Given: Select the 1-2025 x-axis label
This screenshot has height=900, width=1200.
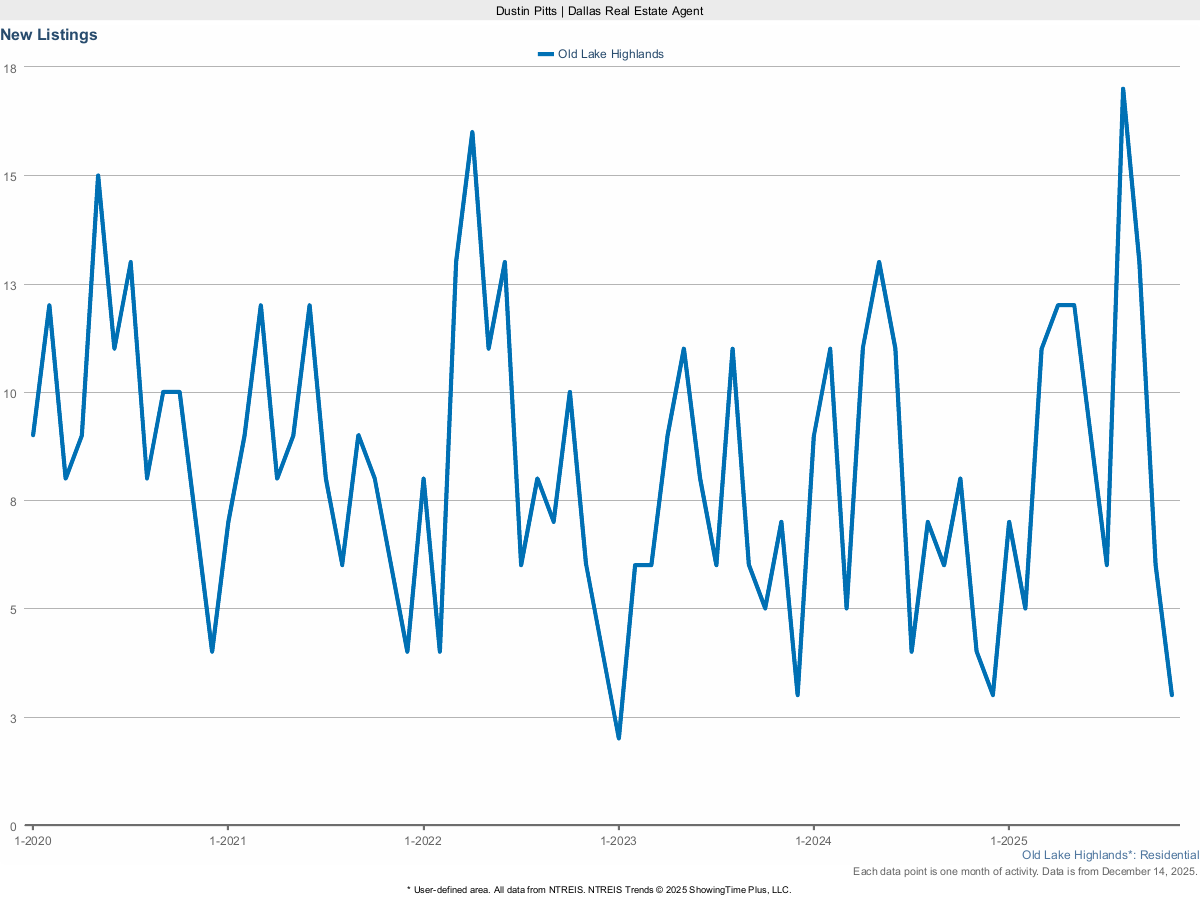Looking at the screenshot, I should (1008, 841).
